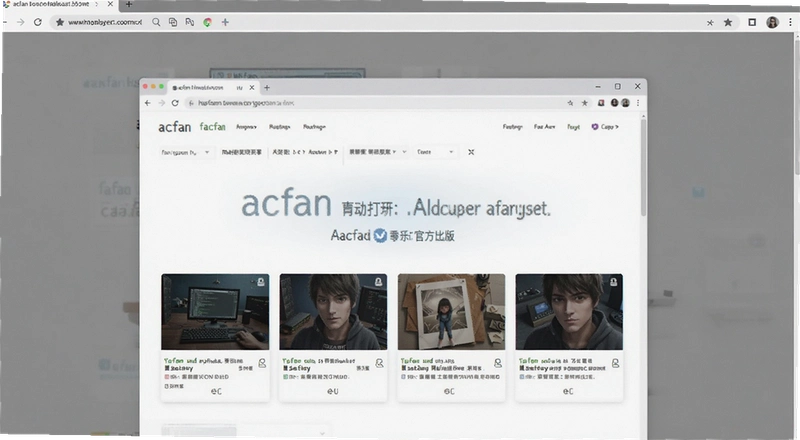The image size is (800, 440).
Task: Click the solid star bookmark in the outer browser
Action: 728,22
